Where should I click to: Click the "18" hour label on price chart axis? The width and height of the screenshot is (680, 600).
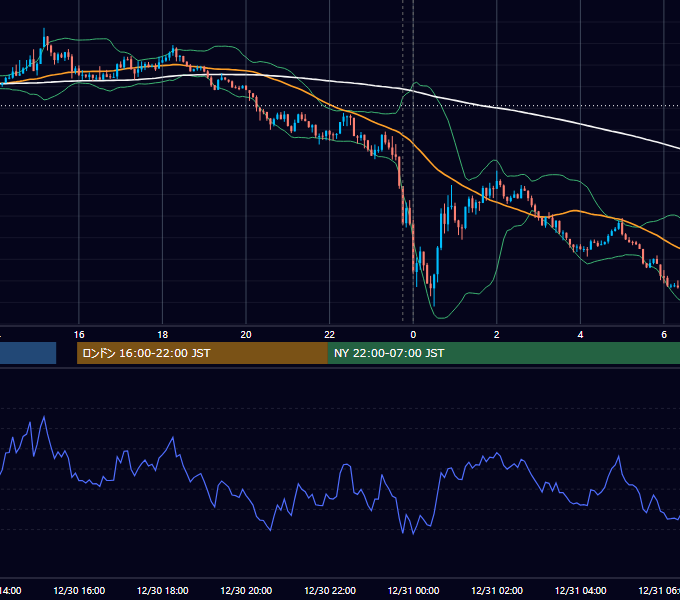coord(163,334)
